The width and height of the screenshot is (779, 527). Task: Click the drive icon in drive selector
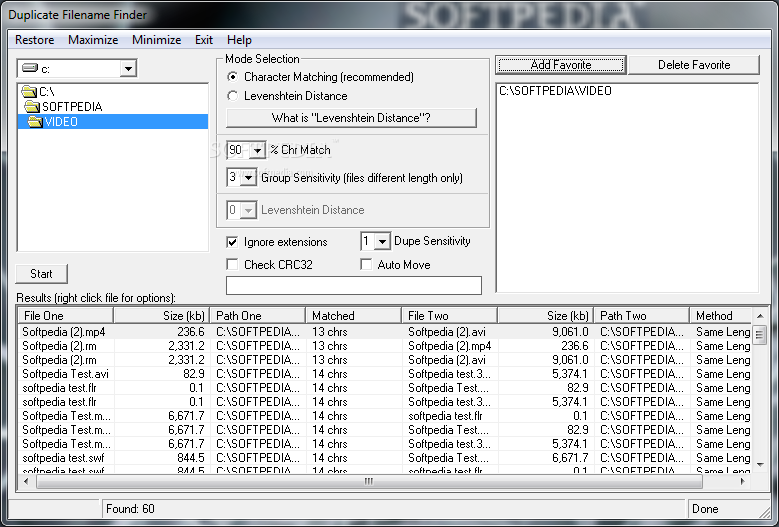click(x=30, y=68)
